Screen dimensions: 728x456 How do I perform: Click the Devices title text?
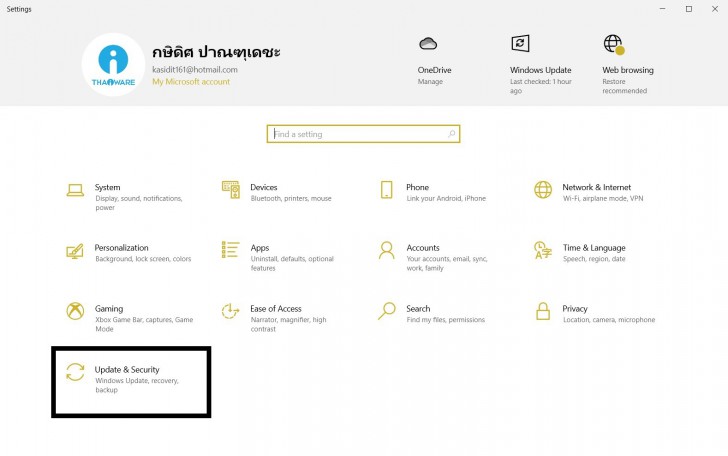tap(264, 187)
